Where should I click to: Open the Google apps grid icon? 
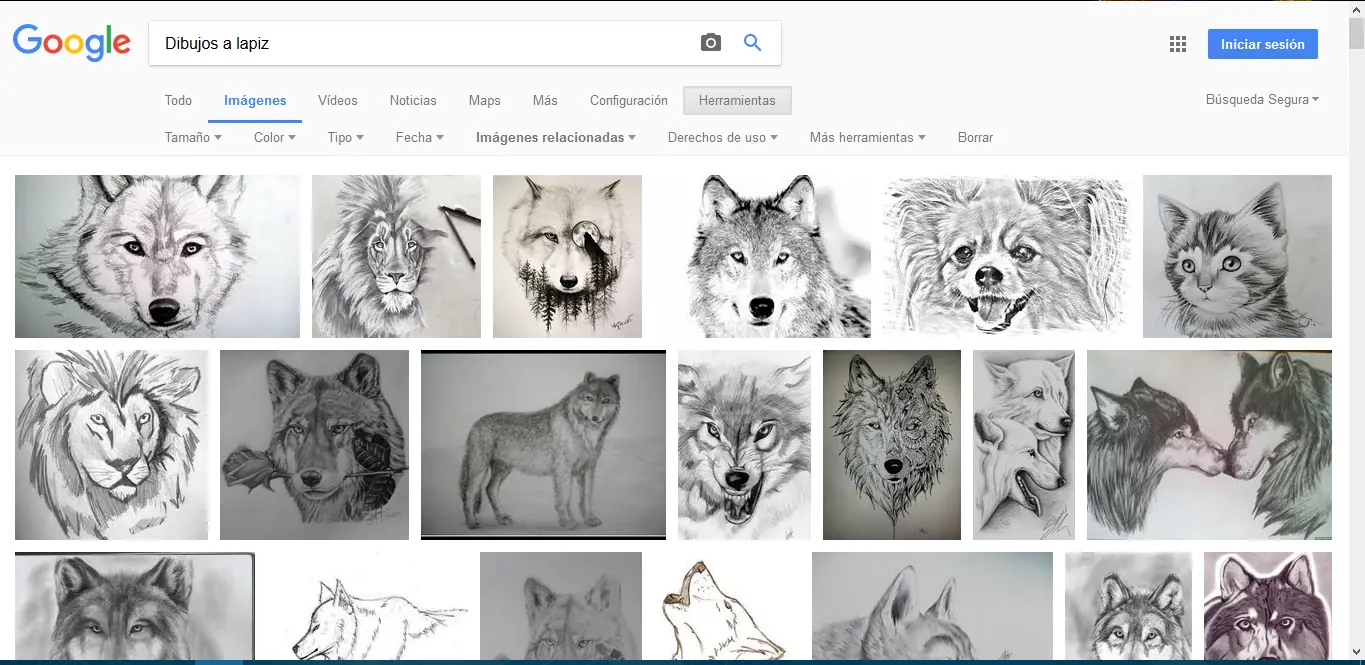click(1177, 43)
